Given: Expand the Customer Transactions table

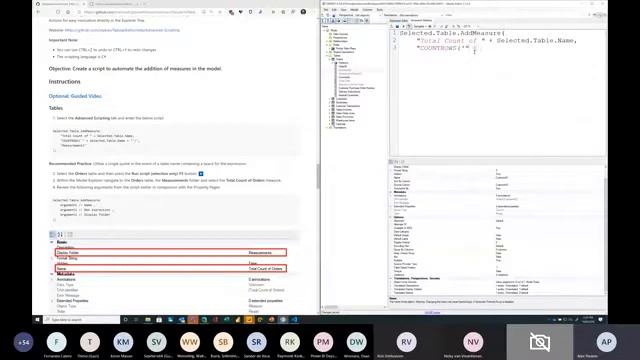Looking at the screenshot, I should tap(329, 106).
